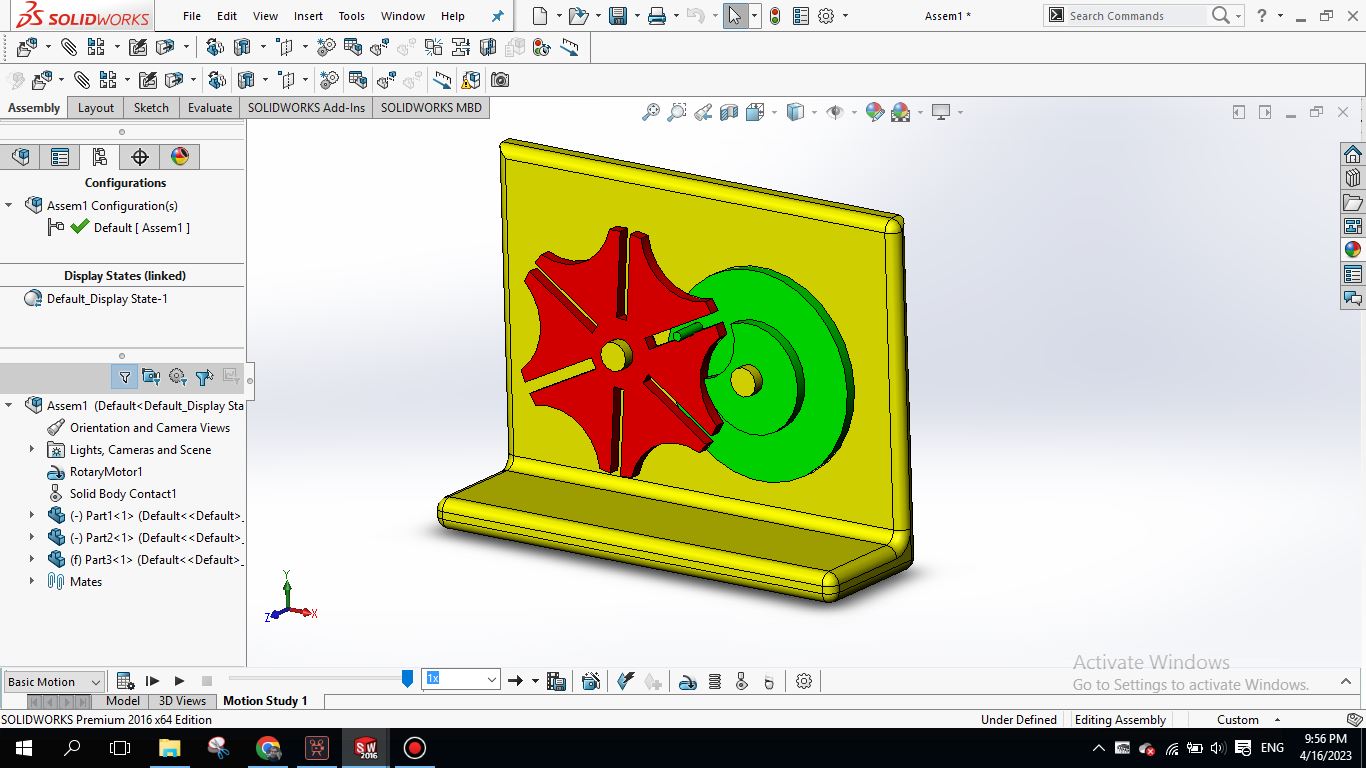Return to the Previous View
Image resolution: width=1366 pixels, height=768 pixels.
(x=703, y=112)
